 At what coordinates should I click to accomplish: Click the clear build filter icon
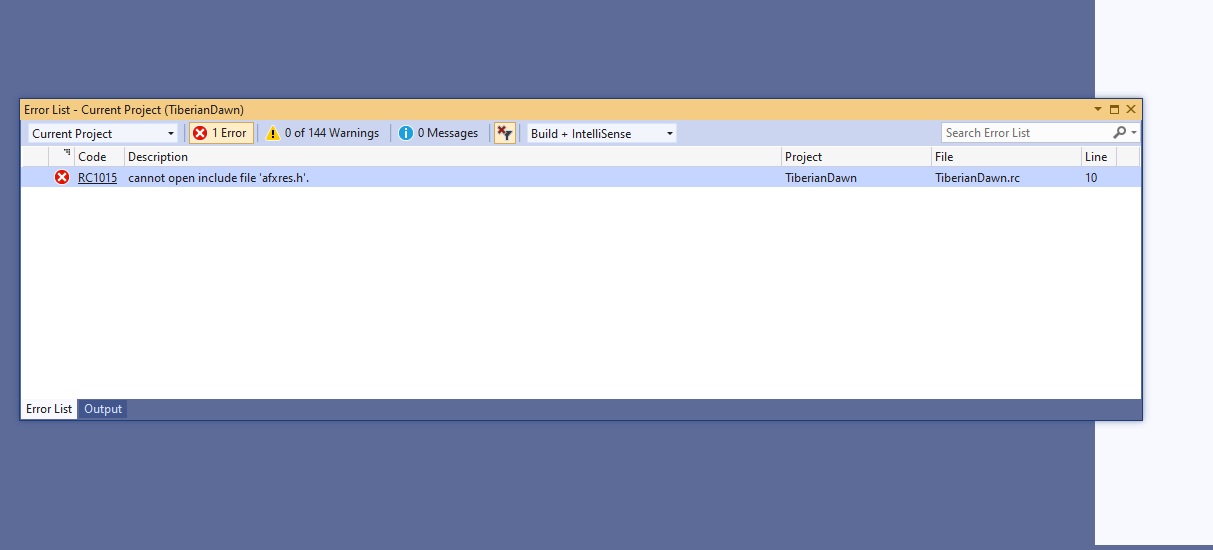[x=505, y=133]
